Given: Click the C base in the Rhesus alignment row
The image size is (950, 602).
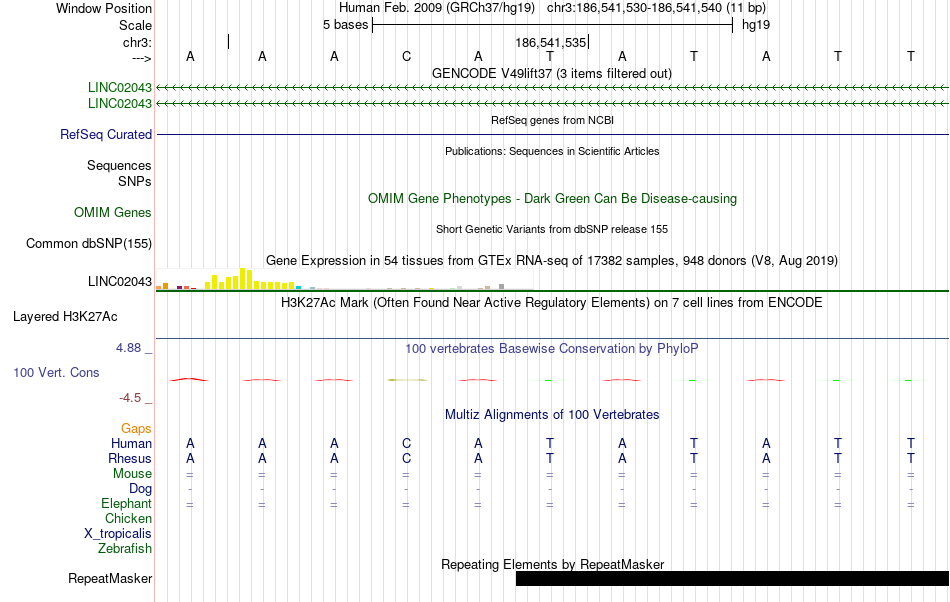Looking at the screenshot, I should point(407,458).
